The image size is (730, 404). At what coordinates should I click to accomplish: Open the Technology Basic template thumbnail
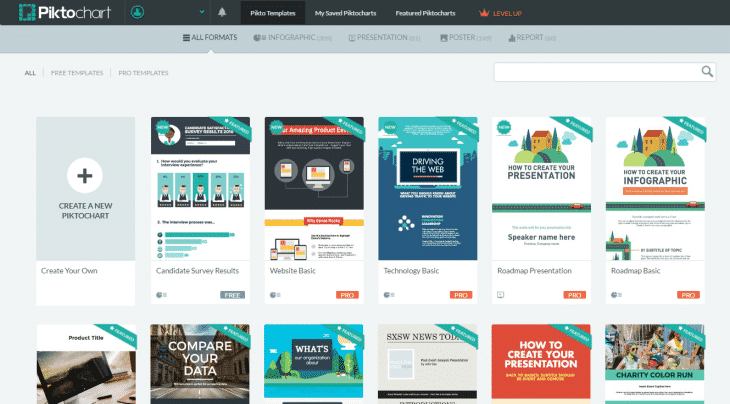pyautogui.click(x=427, y=188)
